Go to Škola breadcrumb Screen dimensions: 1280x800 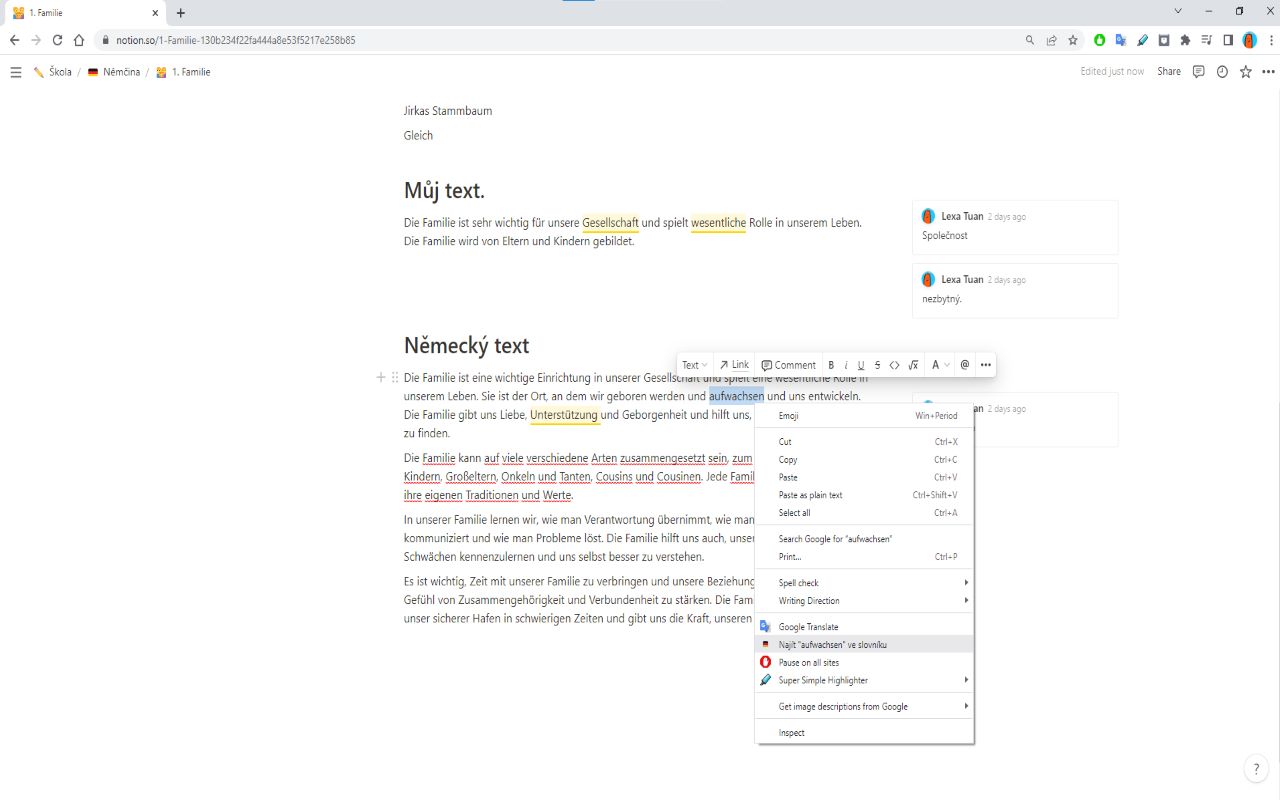click(x=52, y=72)
